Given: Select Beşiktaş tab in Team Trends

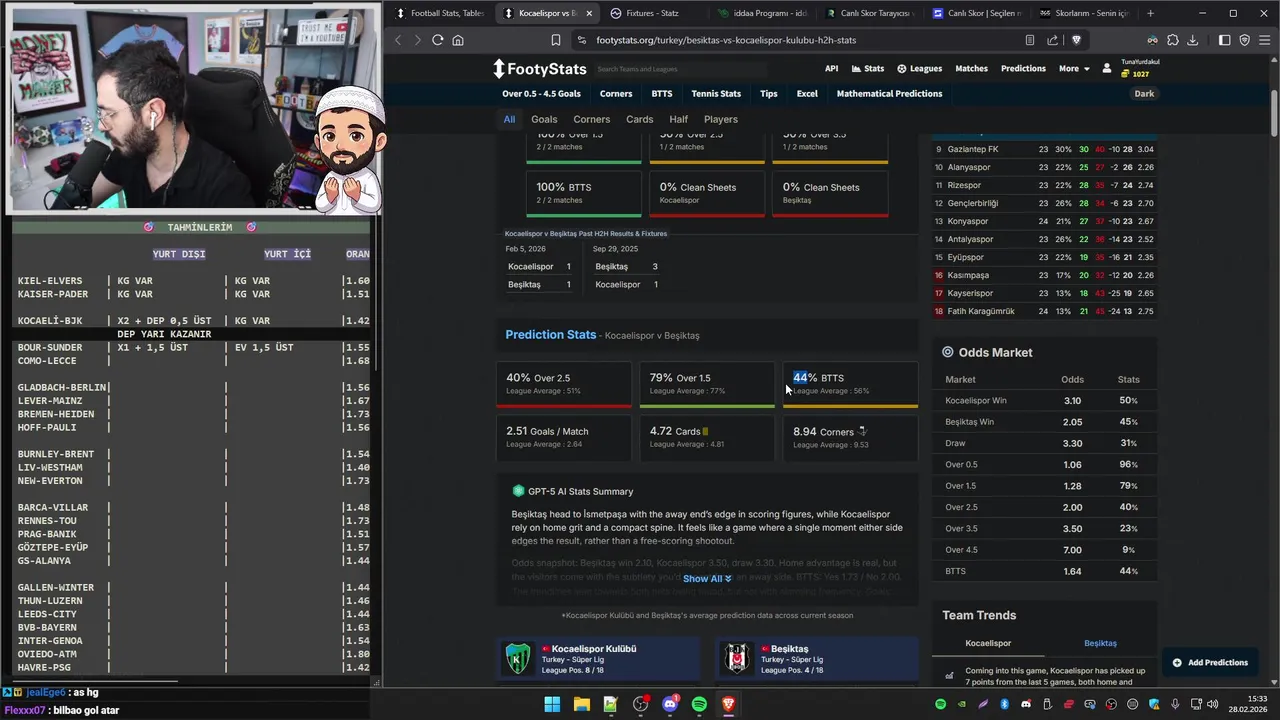Looking at the screenshot, I should (x=1100, y=643).
